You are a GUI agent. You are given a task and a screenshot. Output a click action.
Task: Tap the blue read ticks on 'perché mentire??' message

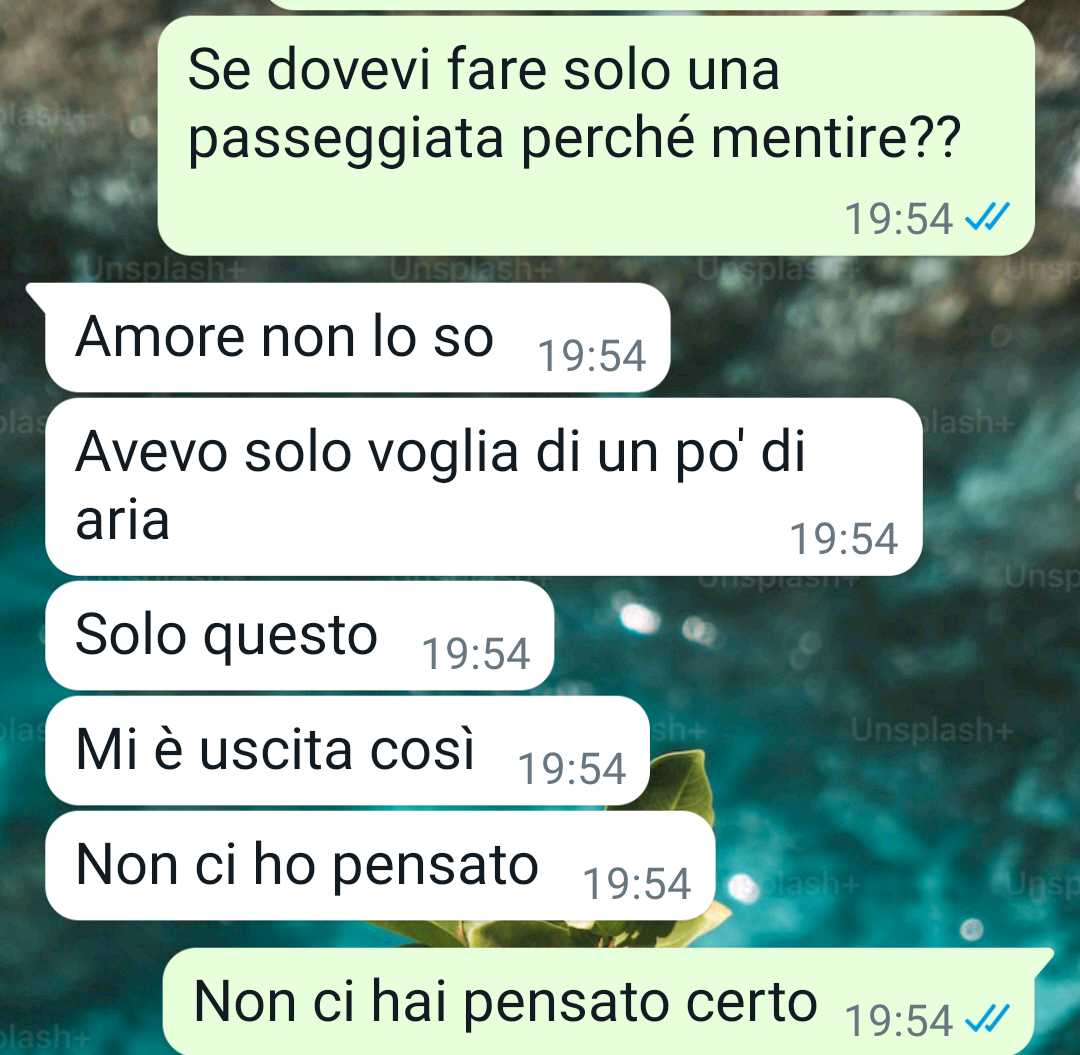tap(987, 218)
